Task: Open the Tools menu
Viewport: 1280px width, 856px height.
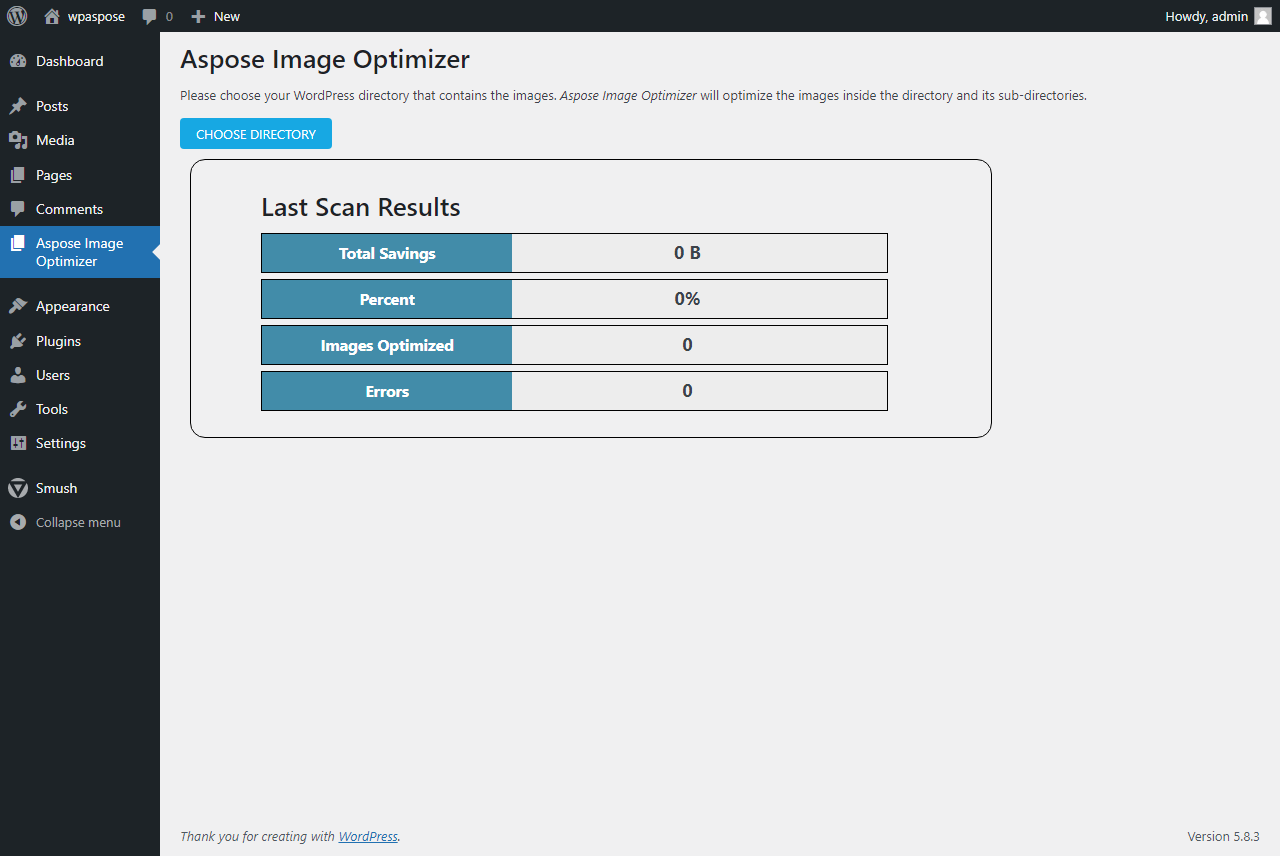Action: click(80, 409)
